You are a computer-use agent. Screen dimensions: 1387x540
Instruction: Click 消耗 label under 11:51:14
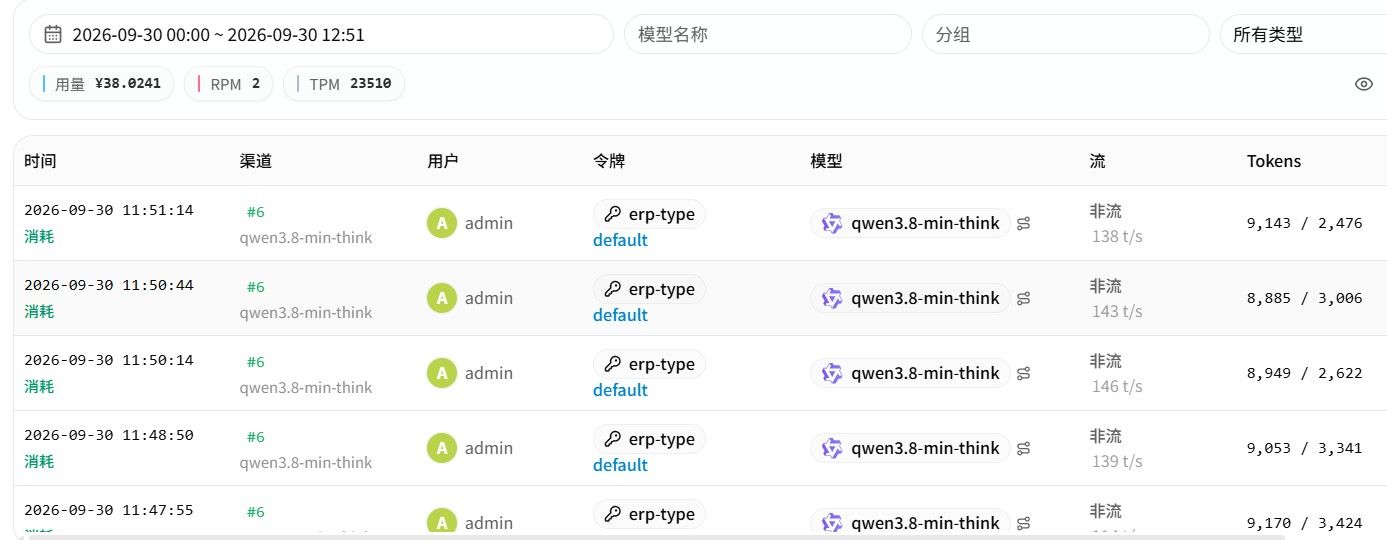(x=39, y=236)
